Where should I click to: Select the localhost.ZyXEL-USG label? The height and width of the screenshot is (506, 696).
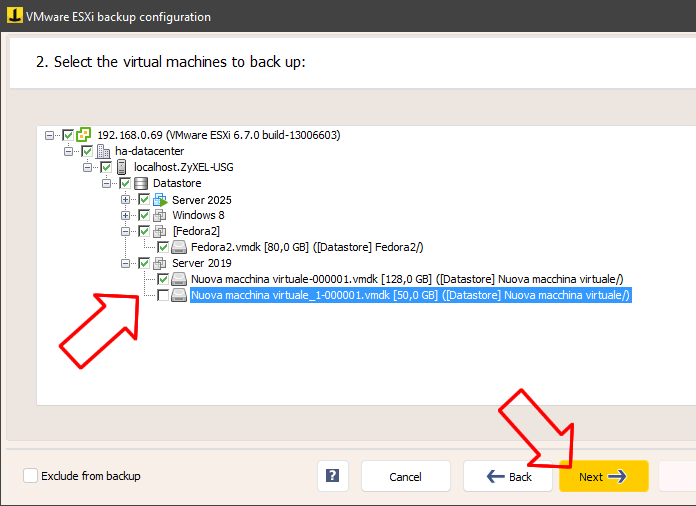point(184,167)
